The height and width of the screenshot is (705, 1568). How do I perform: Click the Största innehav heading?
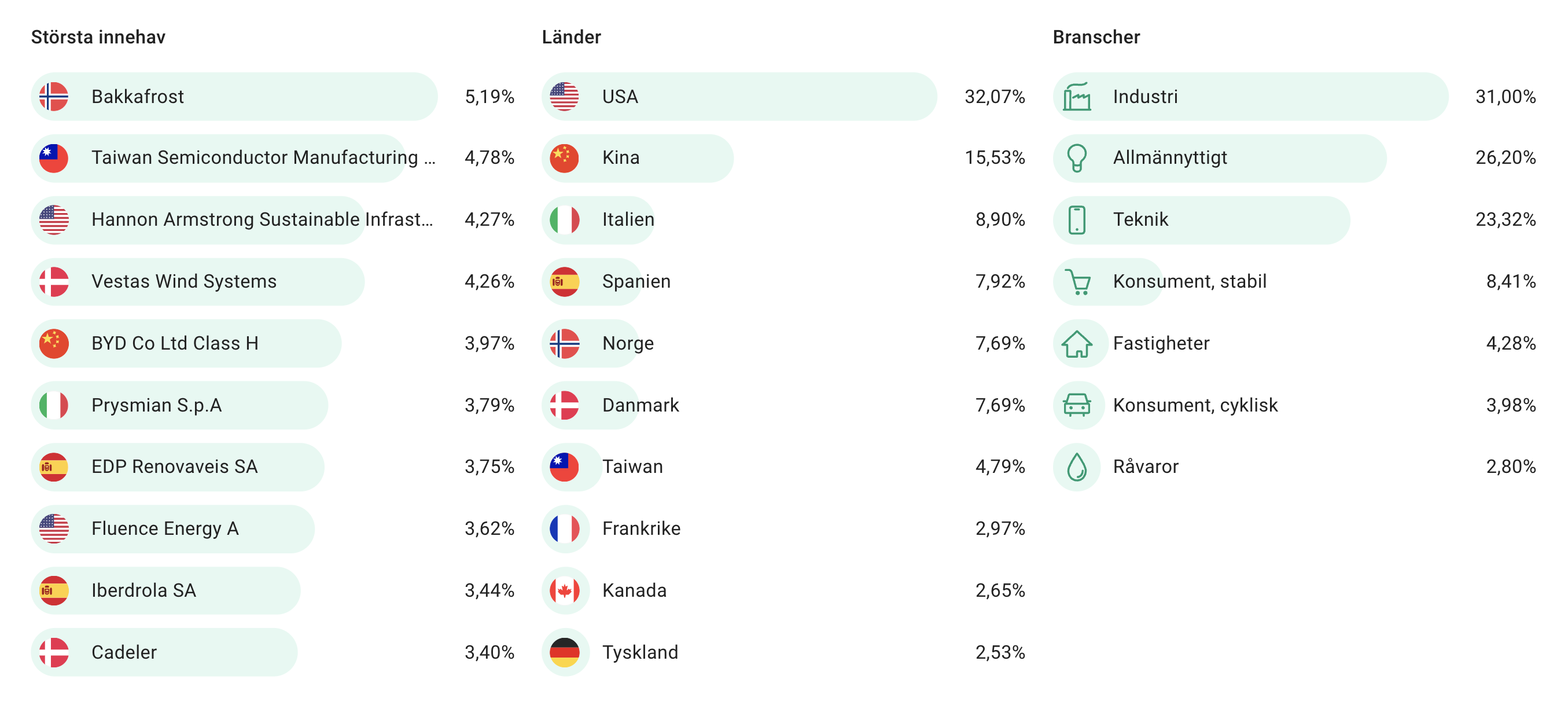[x=98, y=37]
